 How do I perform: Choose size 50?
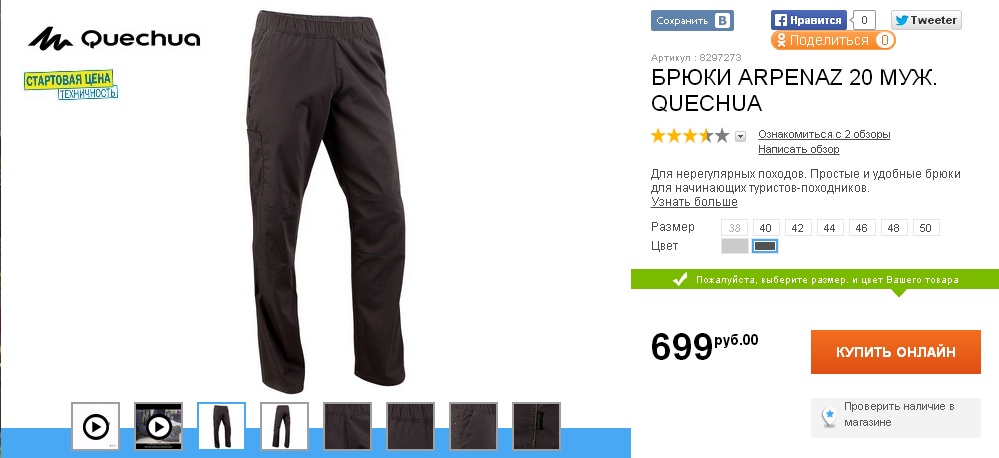[926, 227]
